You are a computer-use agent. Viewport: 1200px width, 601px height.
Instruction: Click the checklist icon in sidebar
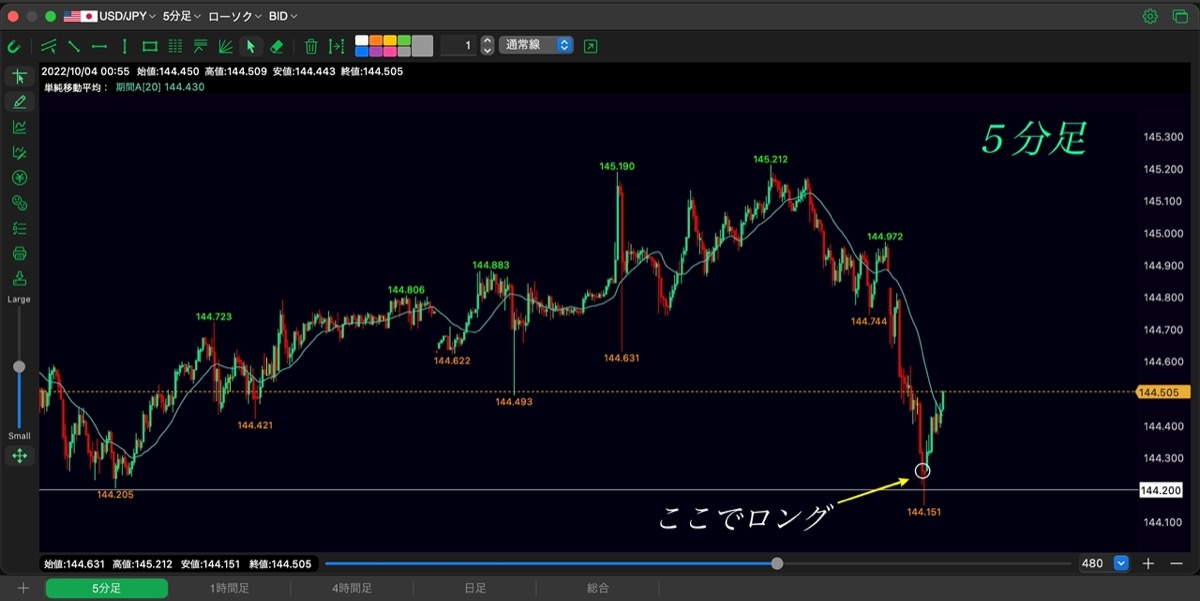[x=19, y=228]
